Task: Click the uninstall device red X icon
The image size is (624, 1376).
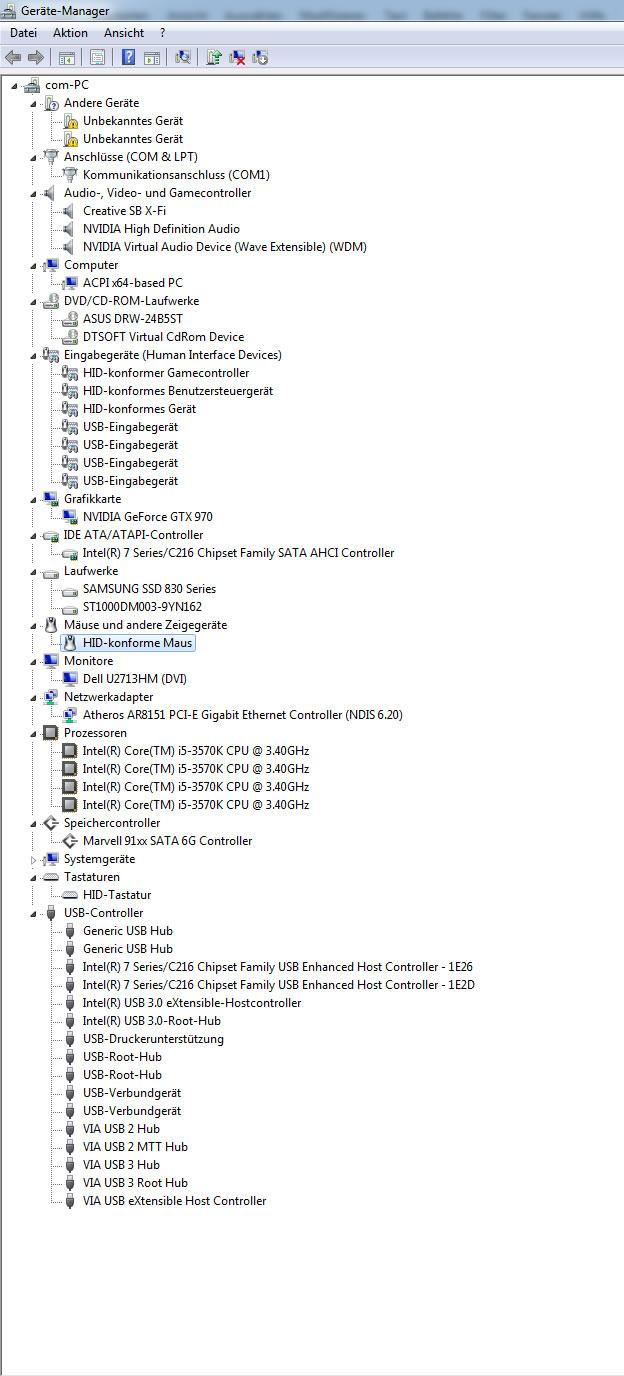Action: point(237,57)
